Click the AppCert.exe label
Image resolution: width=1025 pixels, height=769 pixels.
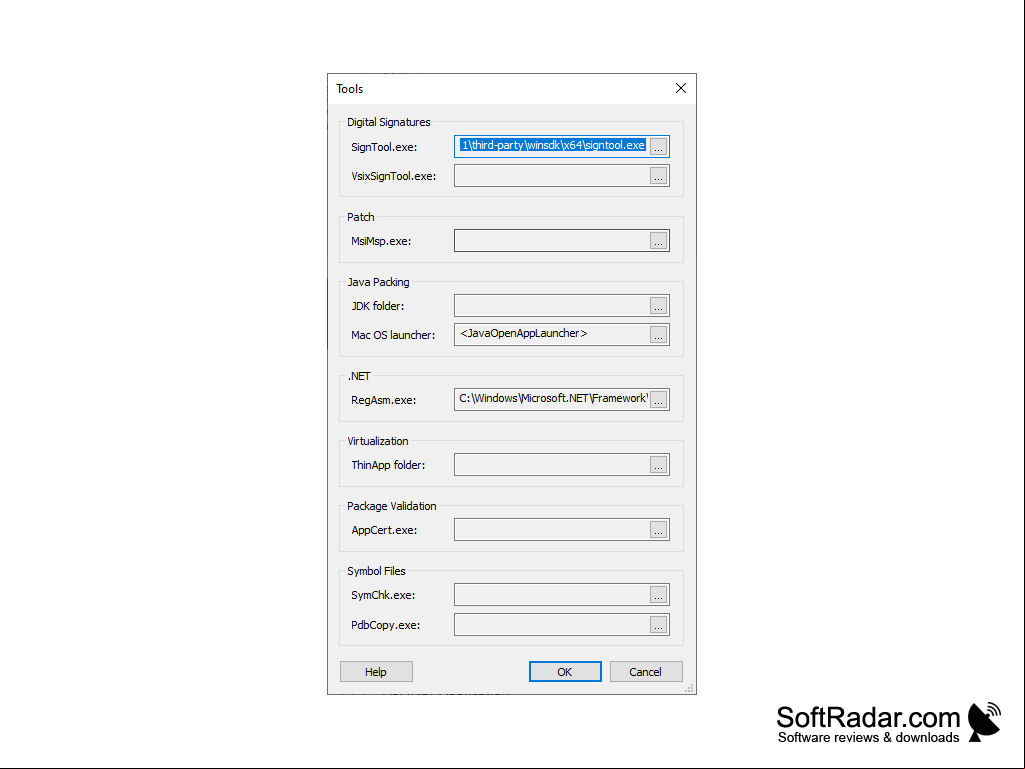[x=384, y=530]
